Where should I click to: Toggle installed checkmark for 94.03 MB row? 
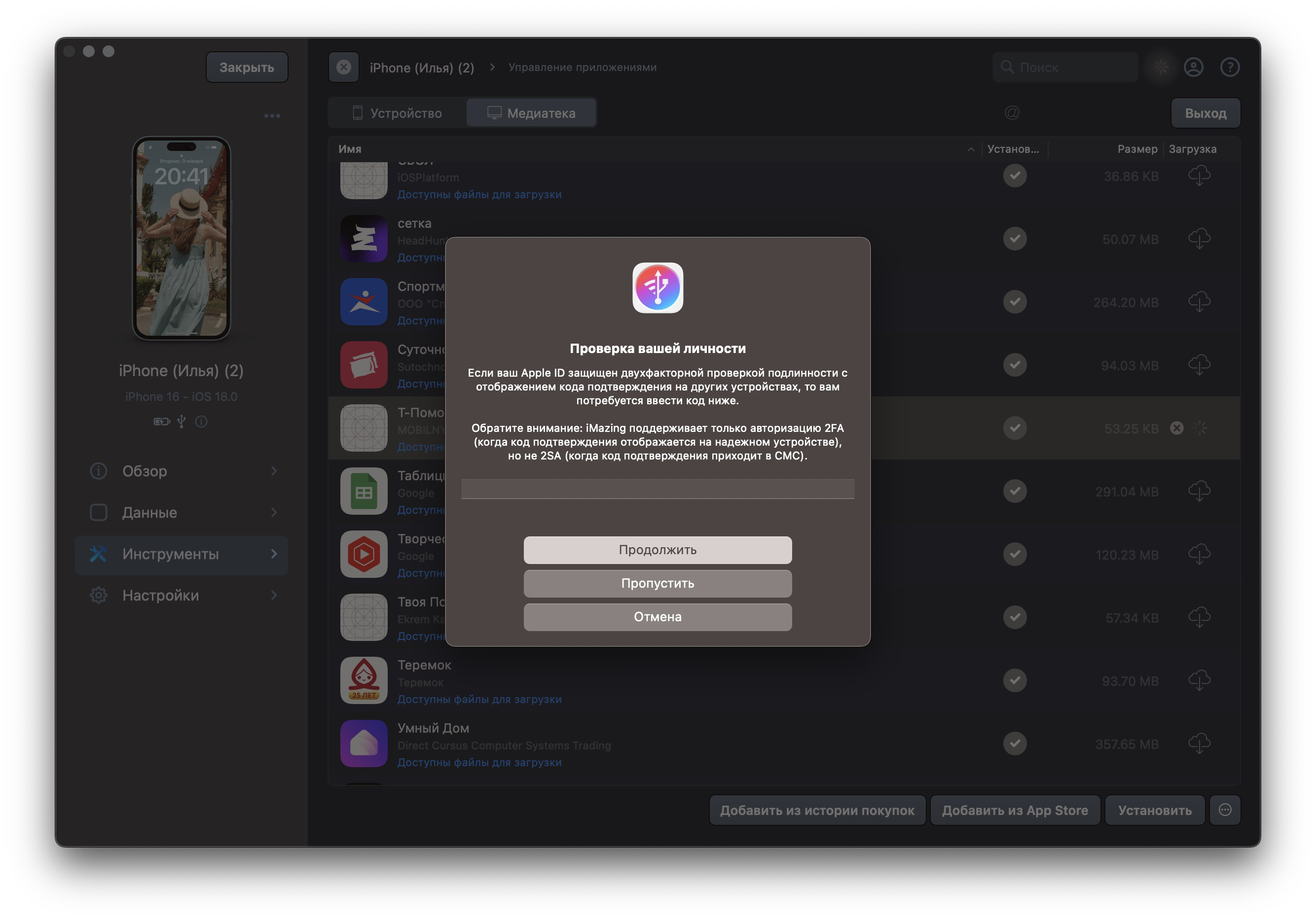coord(1015,365)
